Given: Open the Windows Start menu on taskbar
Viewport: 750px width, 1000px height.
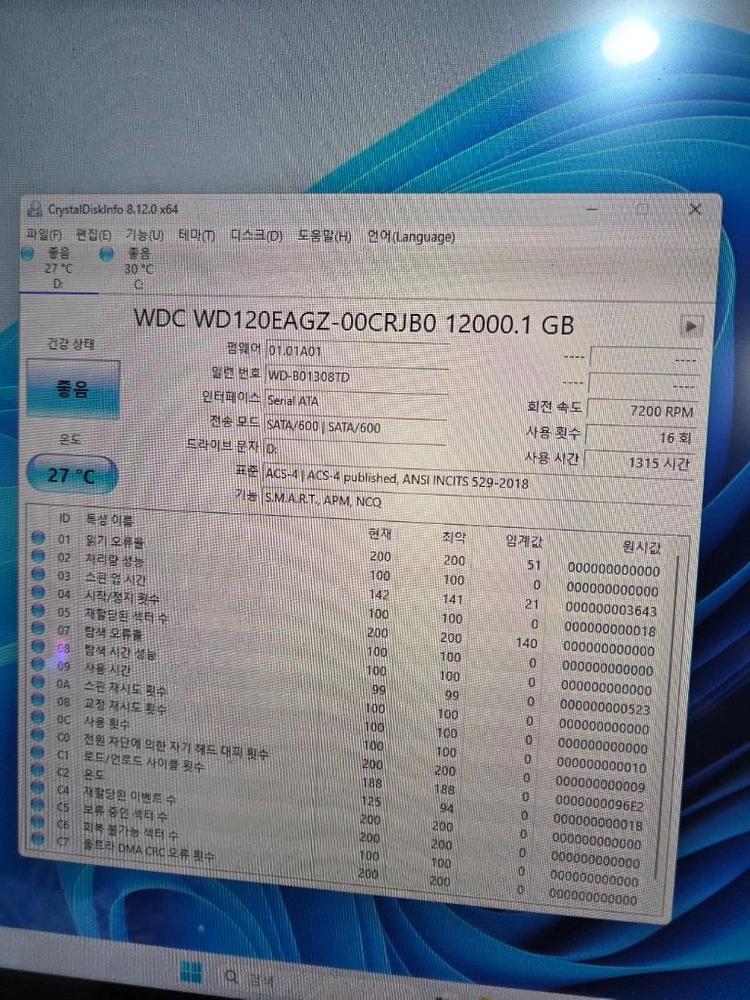Looking at the screenshot, I should tap(191, 973).
